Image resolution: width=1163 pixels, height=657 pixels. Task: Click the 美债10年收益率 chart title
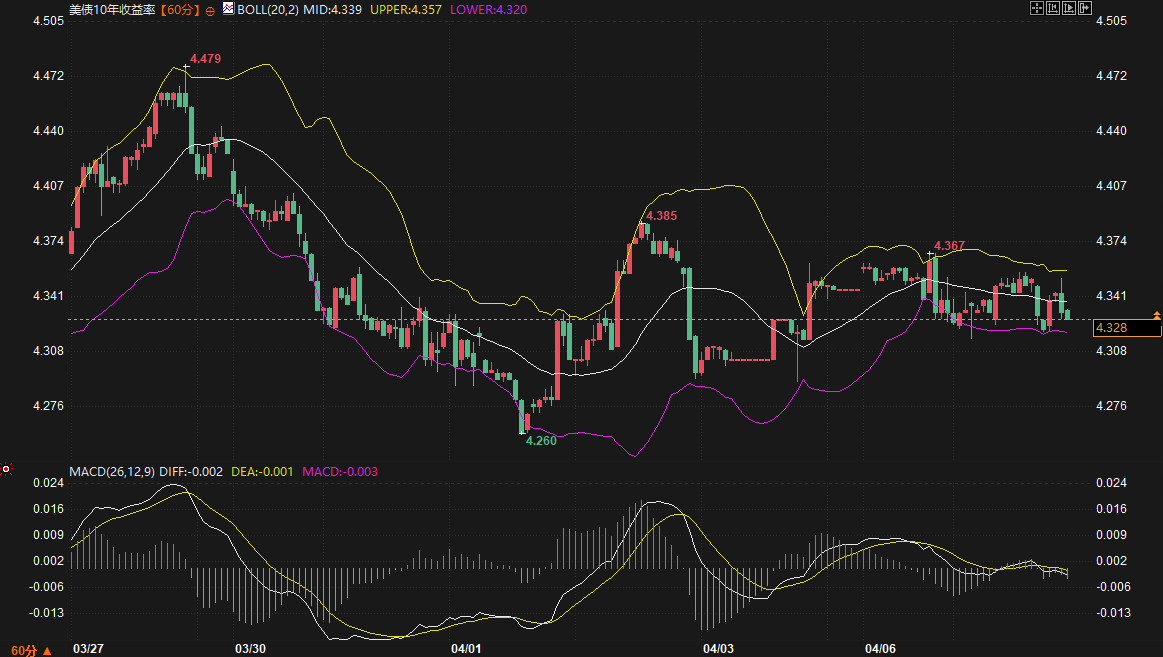pyautogui.click(x=113, y=9)
